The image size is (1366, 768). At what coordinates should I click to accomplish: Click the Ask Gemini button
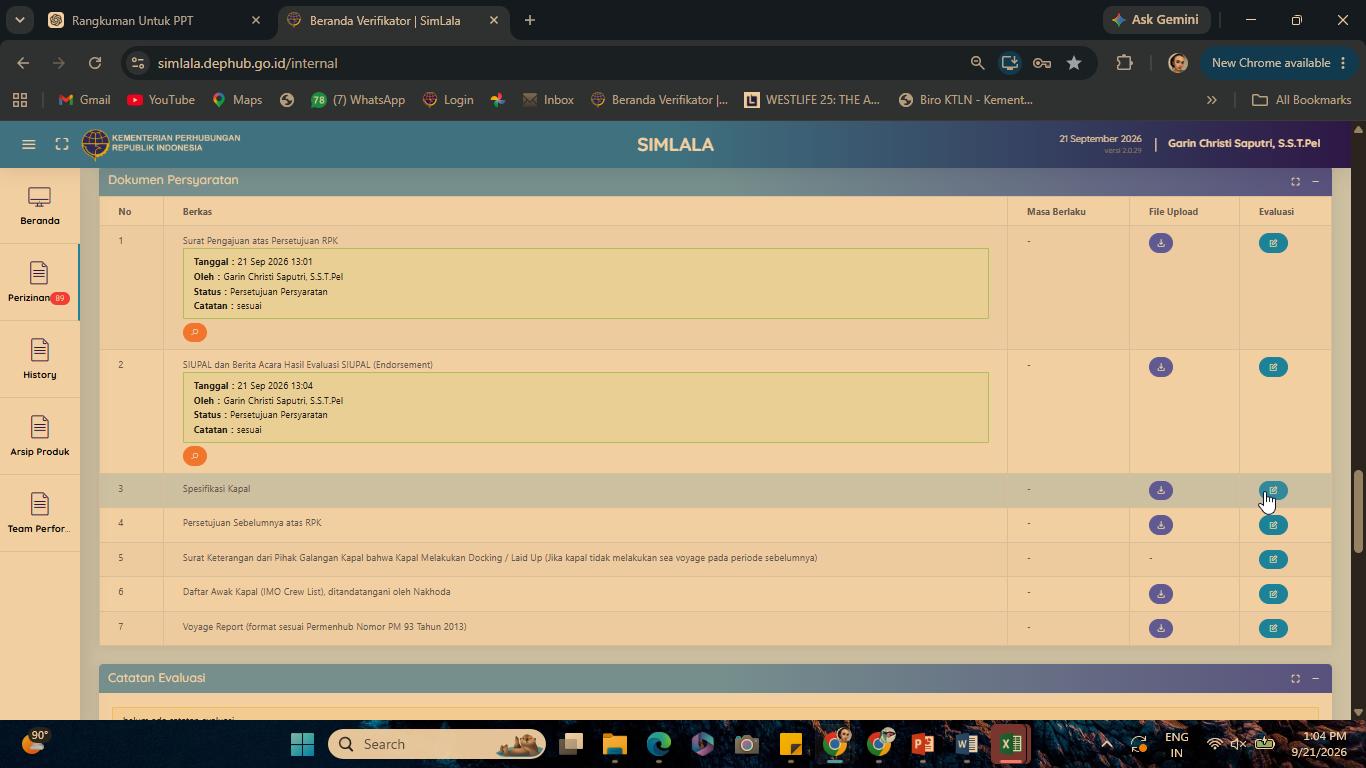(1155, 20)
